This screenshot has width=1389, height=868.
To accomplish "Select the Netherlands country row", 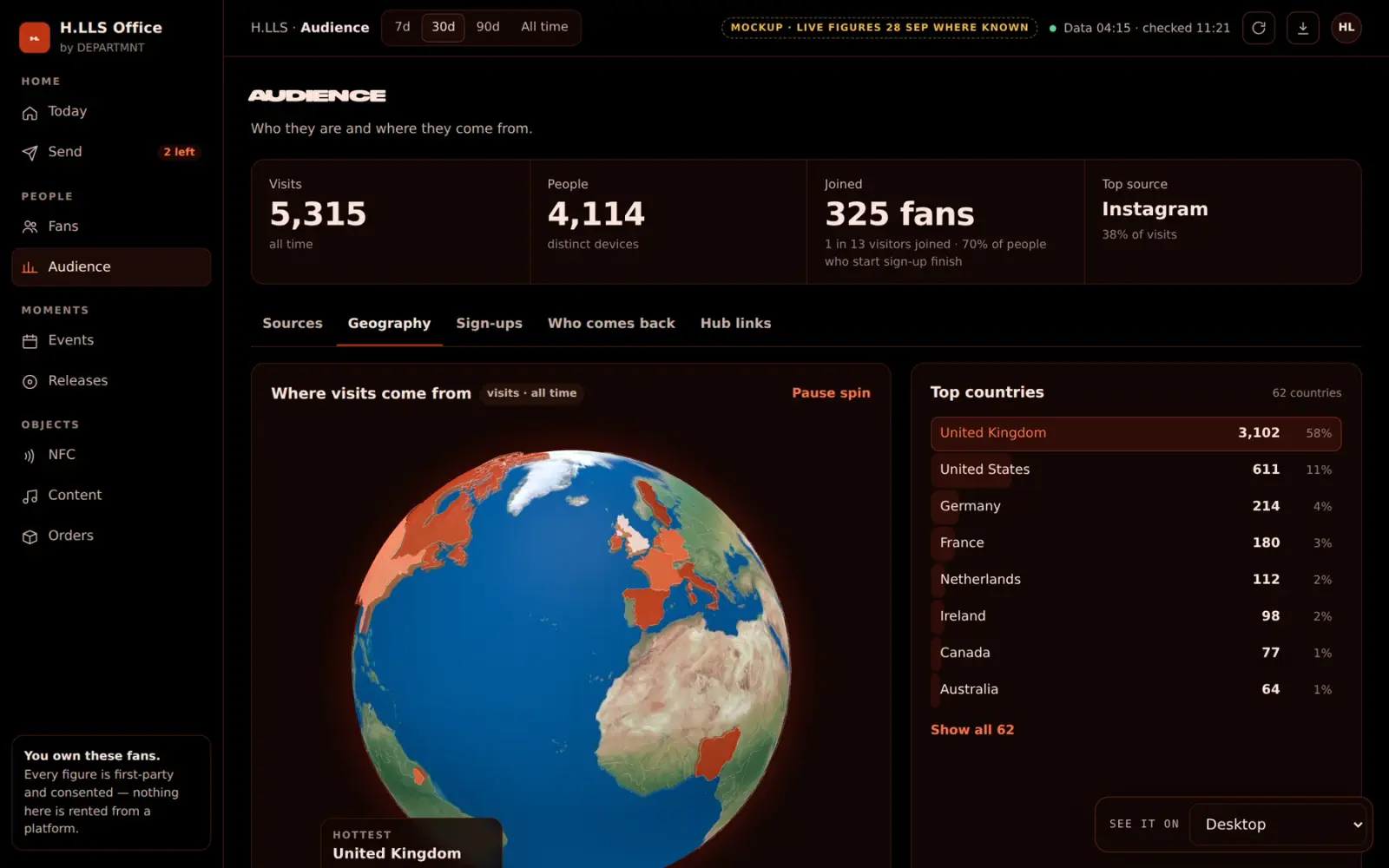I will pos(1136,579).
